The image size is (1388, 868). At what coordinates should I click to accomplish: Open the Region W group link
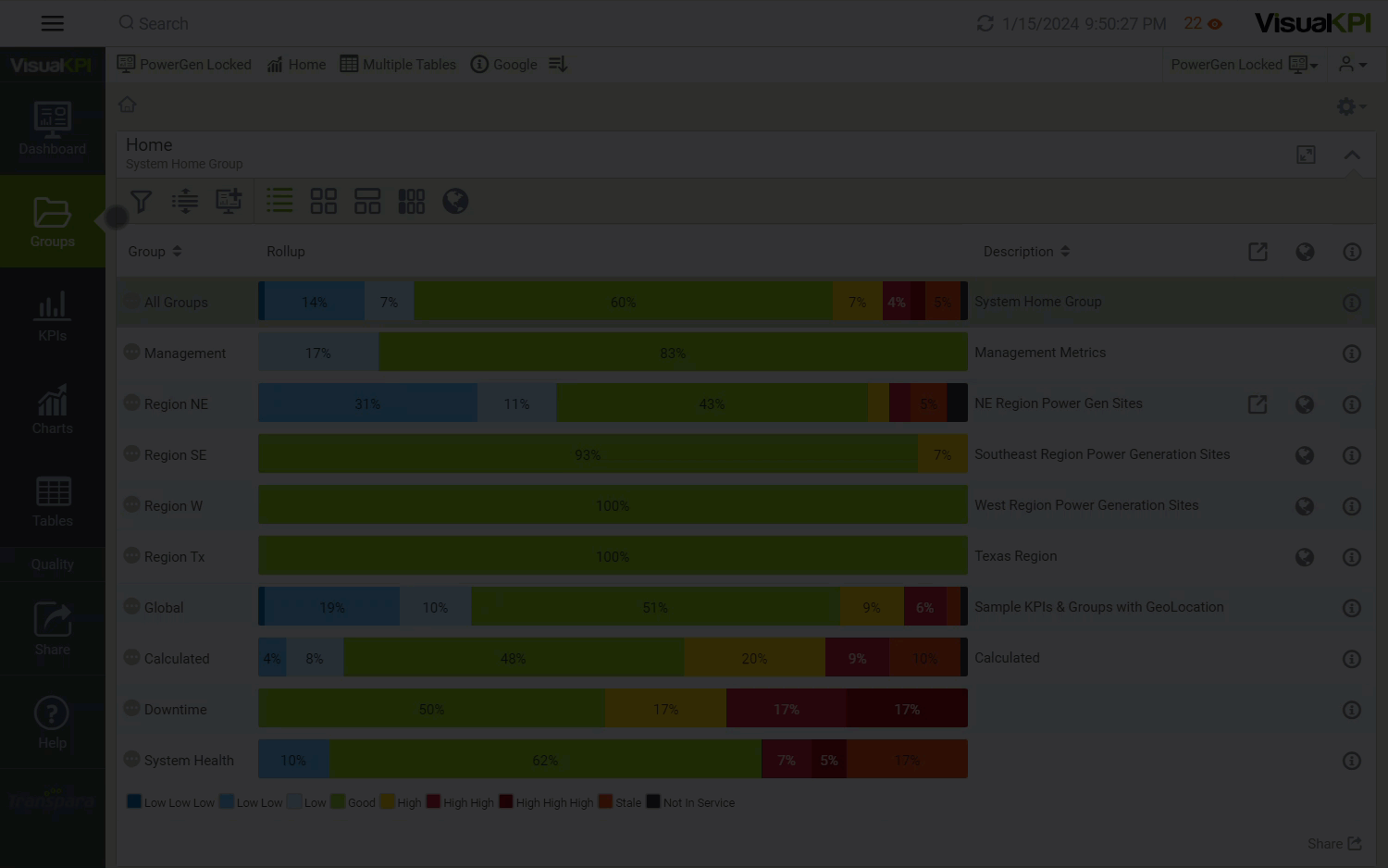coord(173,506)
